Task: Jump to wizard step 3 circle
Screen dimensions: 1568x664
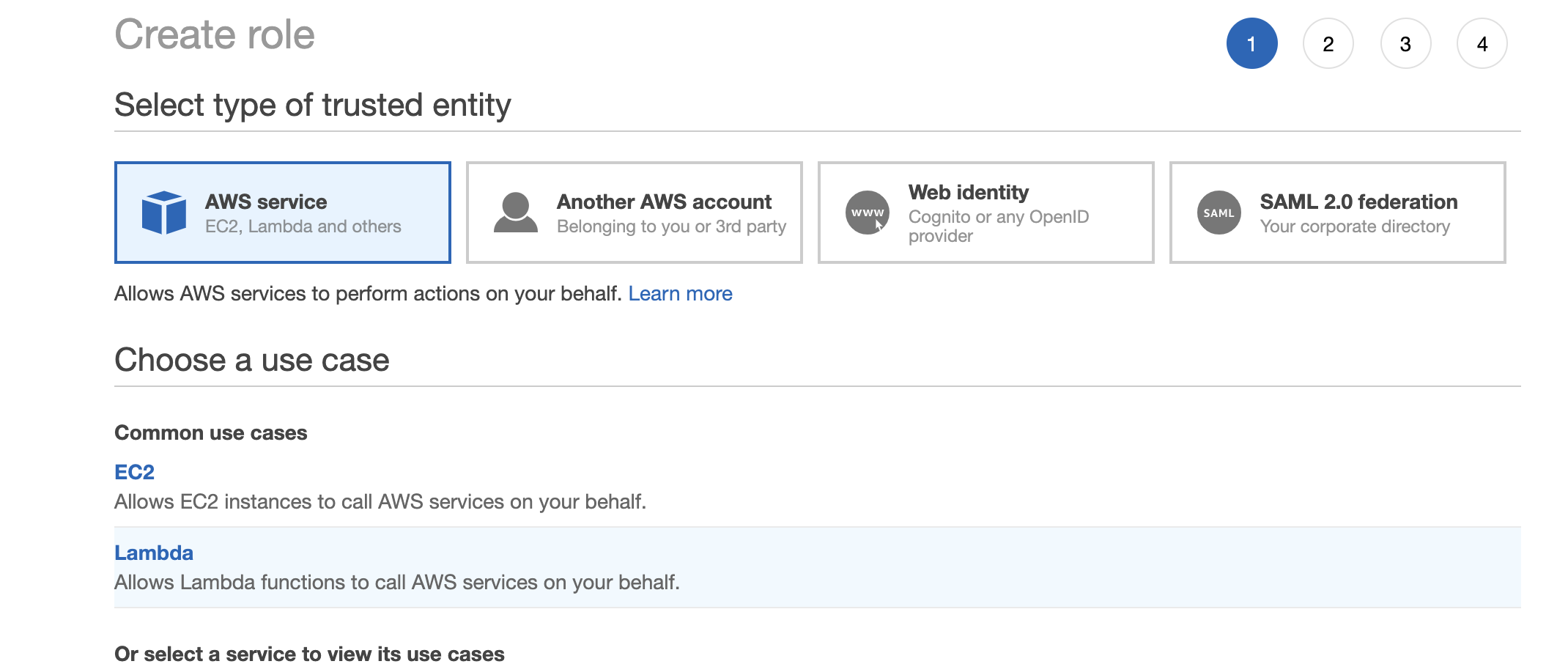Action: pos(1405,44)
